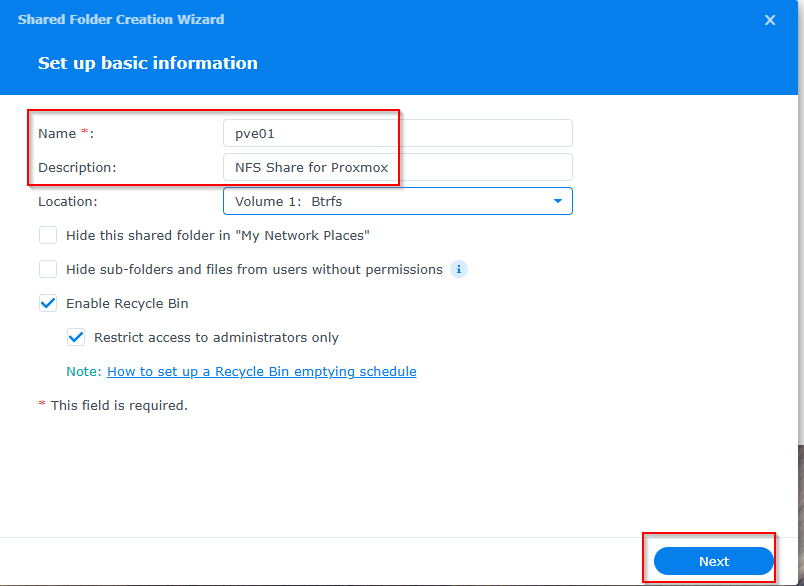
Task: Click into the Description text field
Action: 397,167
